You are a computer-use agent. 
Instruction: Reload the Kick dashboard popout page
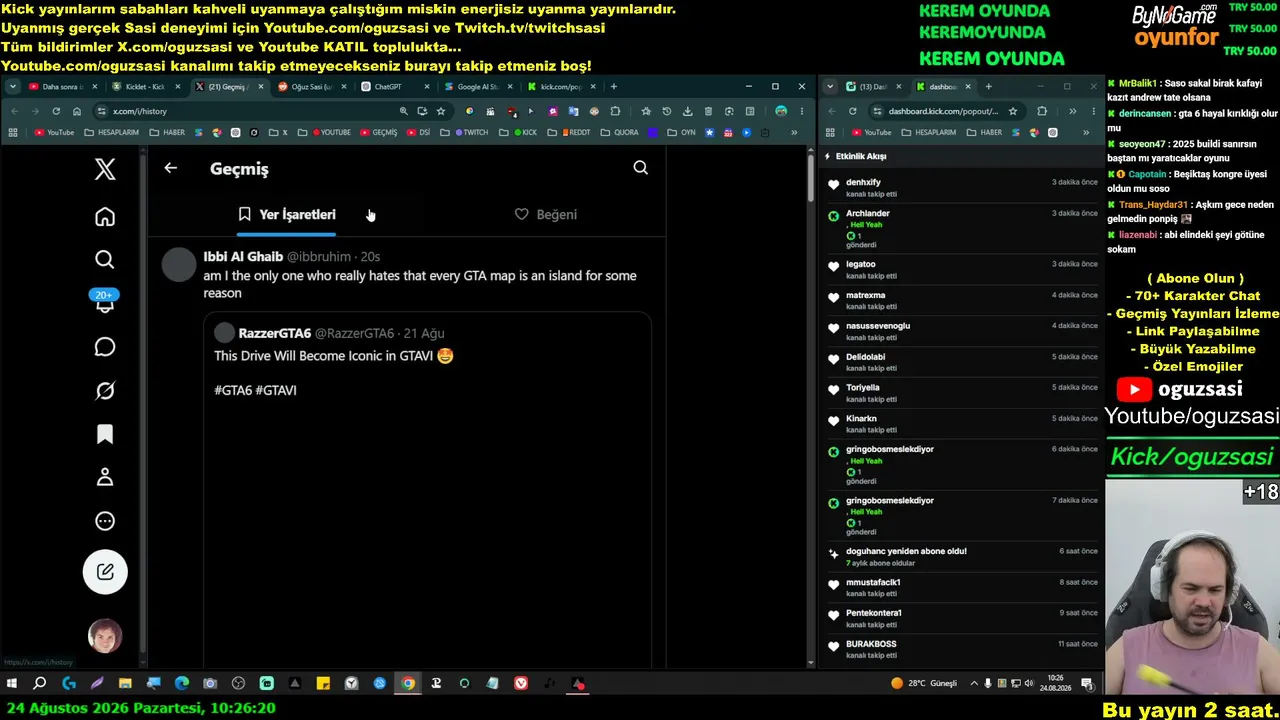[852, 111]
